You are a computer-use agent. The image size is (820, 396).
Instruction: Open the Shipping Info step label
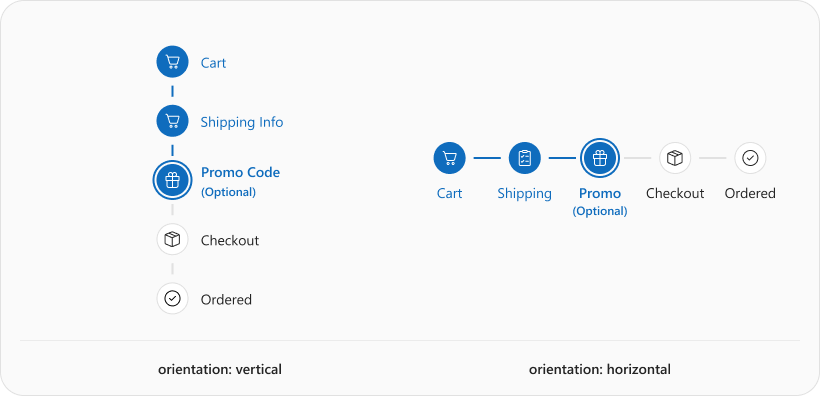tap(242, 122)
